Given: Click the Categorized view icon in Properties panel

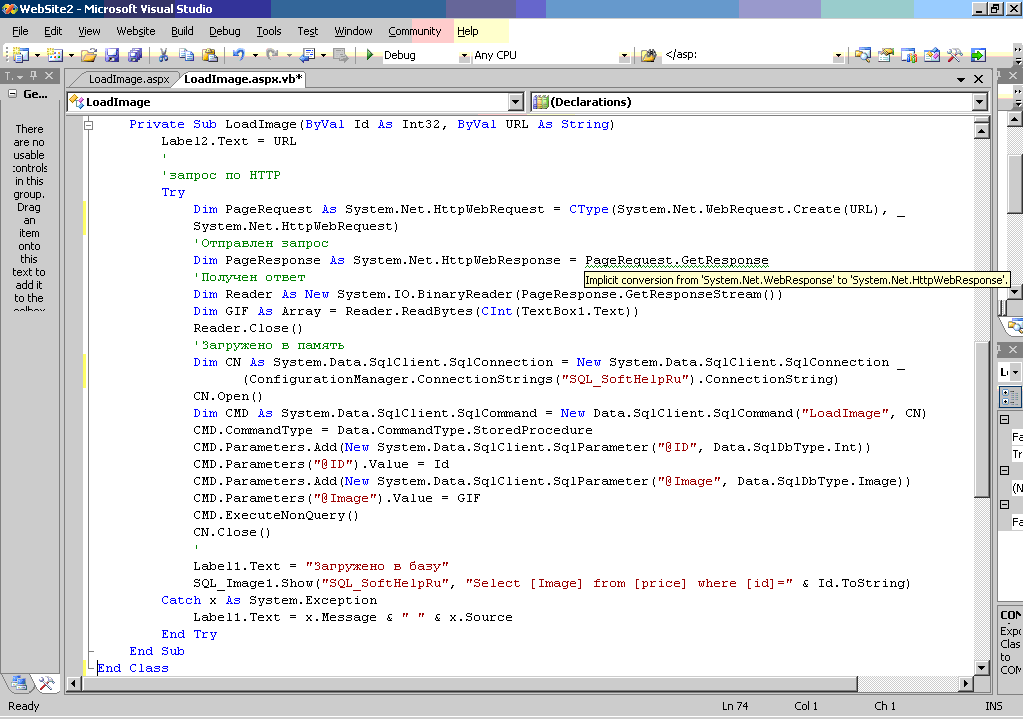Looking at the screenshot, I should click(1010, 396).
